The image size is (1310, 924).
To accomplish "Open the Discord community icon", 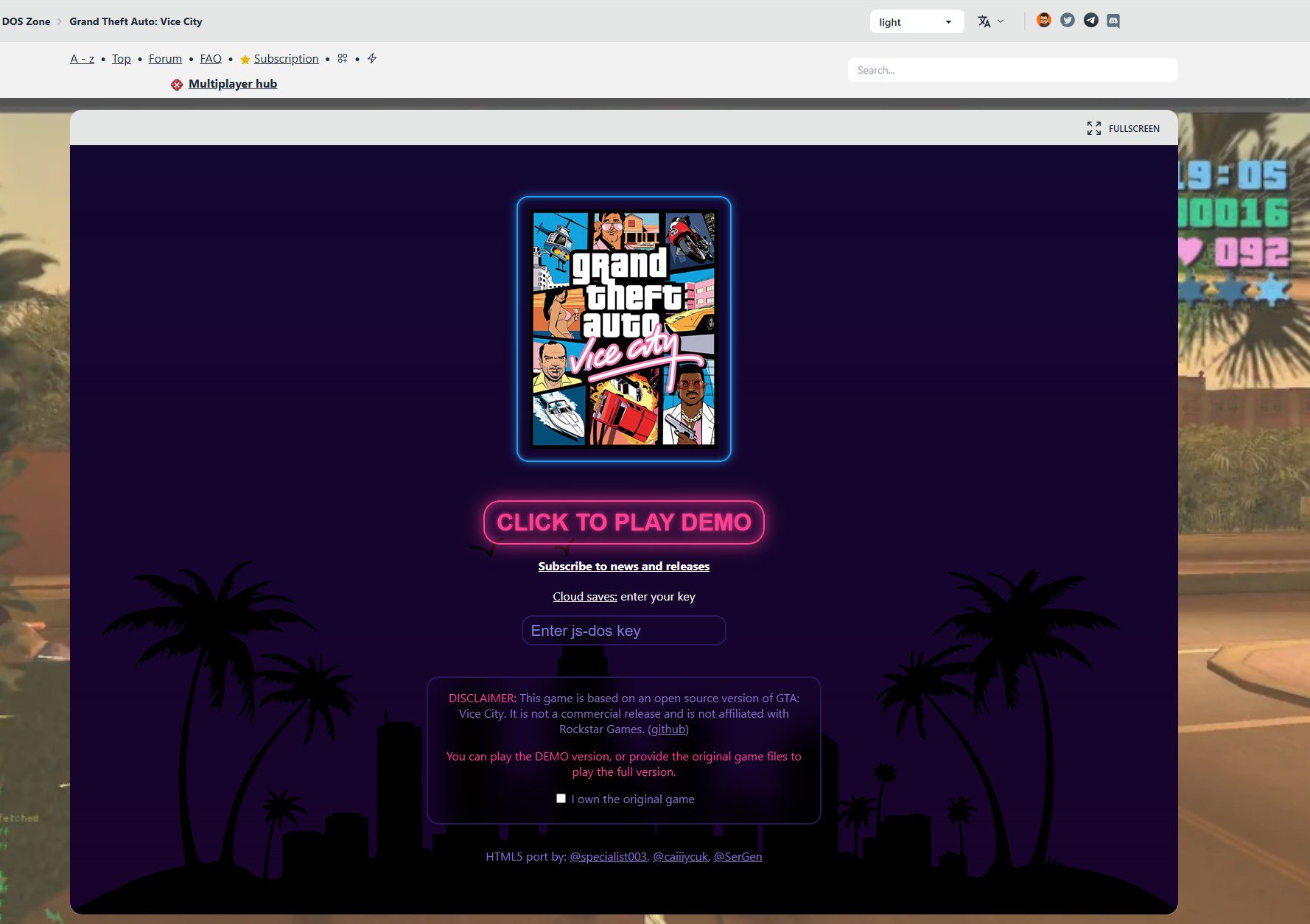I will point(1113,21).
